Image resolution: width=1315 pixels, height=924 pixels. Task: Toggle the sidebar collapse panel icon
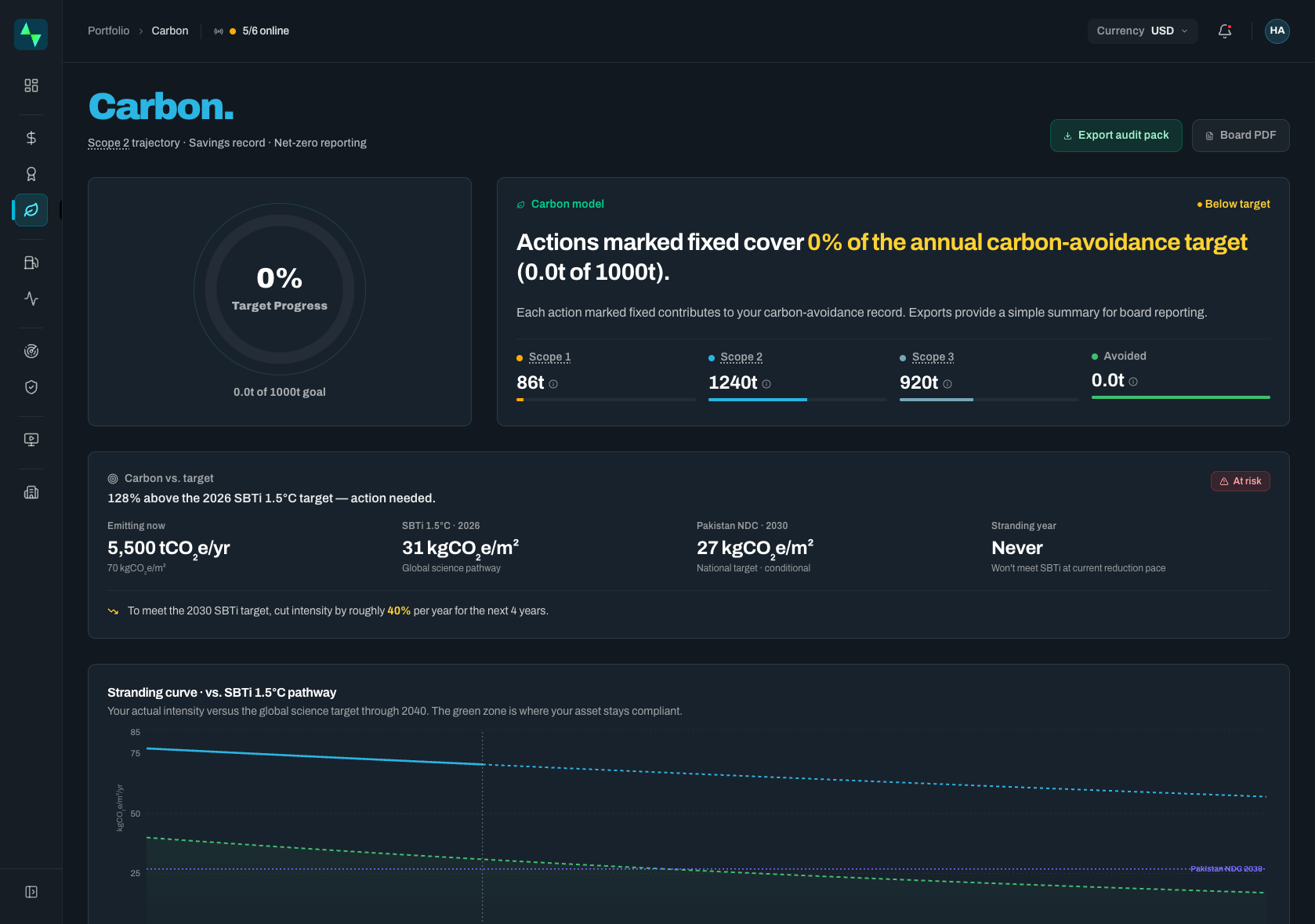tap(31, 892)
